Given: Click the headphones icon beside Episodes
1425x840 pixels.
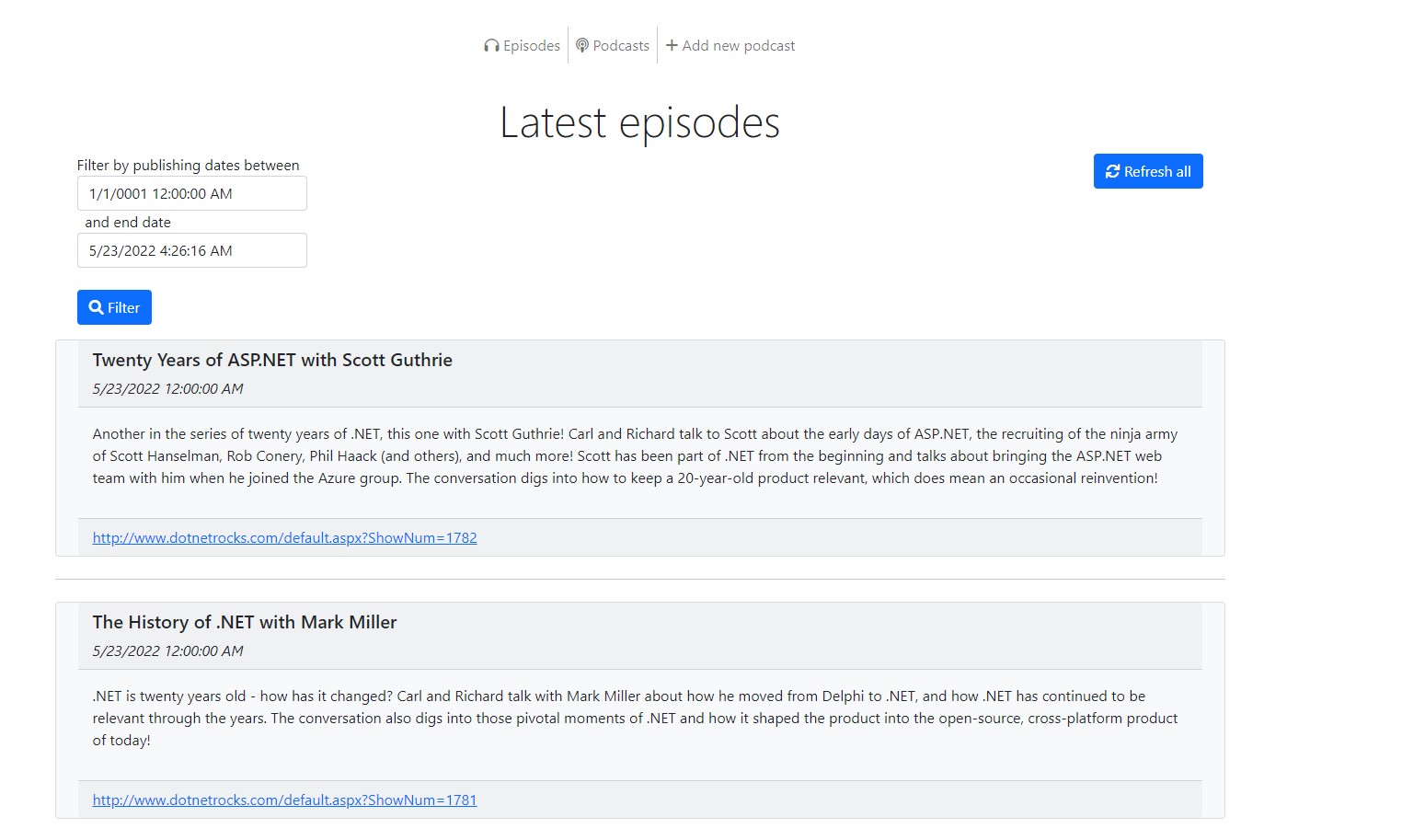Looking at the screenshot, I should click(x=491, y=46).
